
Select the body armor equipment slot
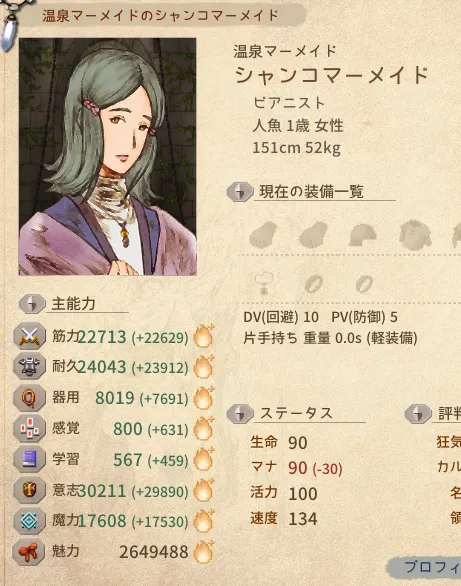pos(415,234)
